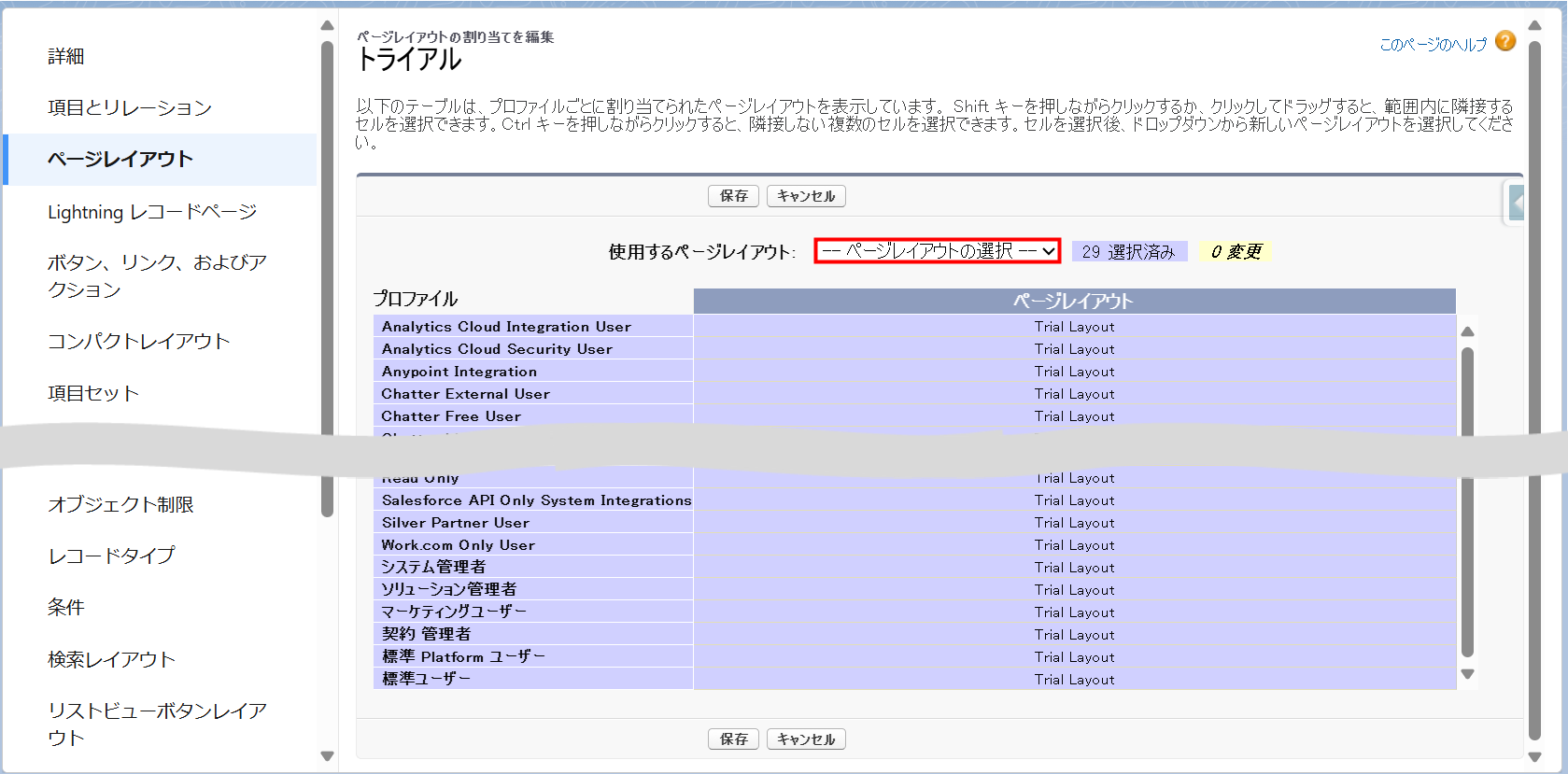
Task: Click the sidebar scroll down arrow
Action: (327, 756)
